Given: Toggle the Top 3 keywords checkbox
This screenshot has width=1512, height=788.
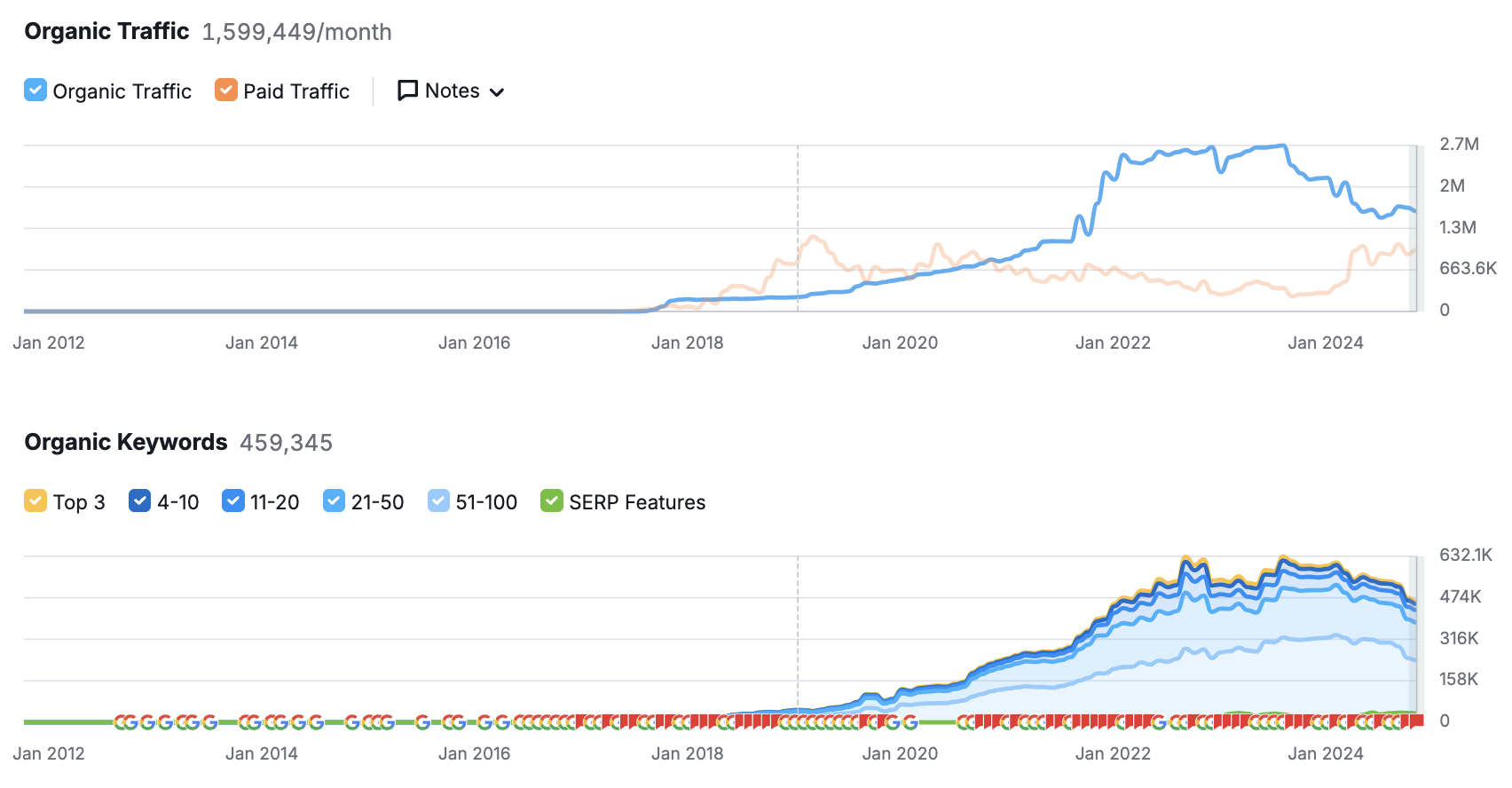Looking at the screenshot, I should 35,501.
